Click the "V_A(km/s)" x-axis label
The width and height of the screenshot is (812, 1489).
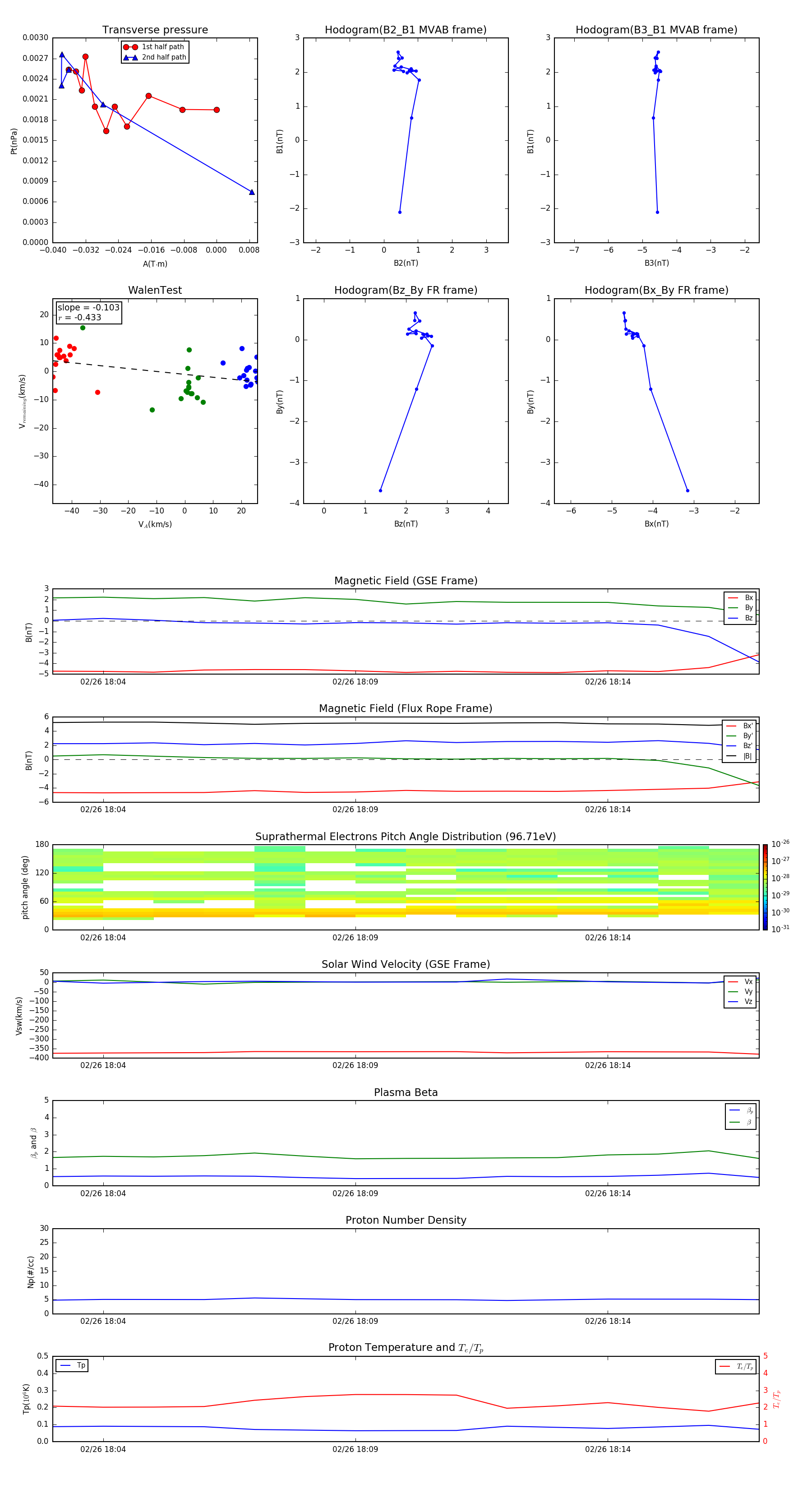(x=155, y=524)
